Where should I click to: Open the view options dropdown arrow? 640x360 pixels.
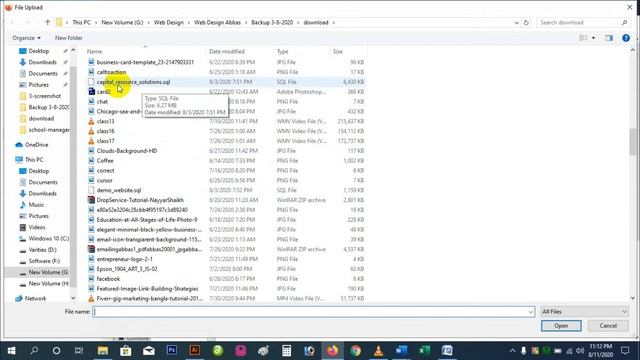pyautogui.click(x=593, y=38)
